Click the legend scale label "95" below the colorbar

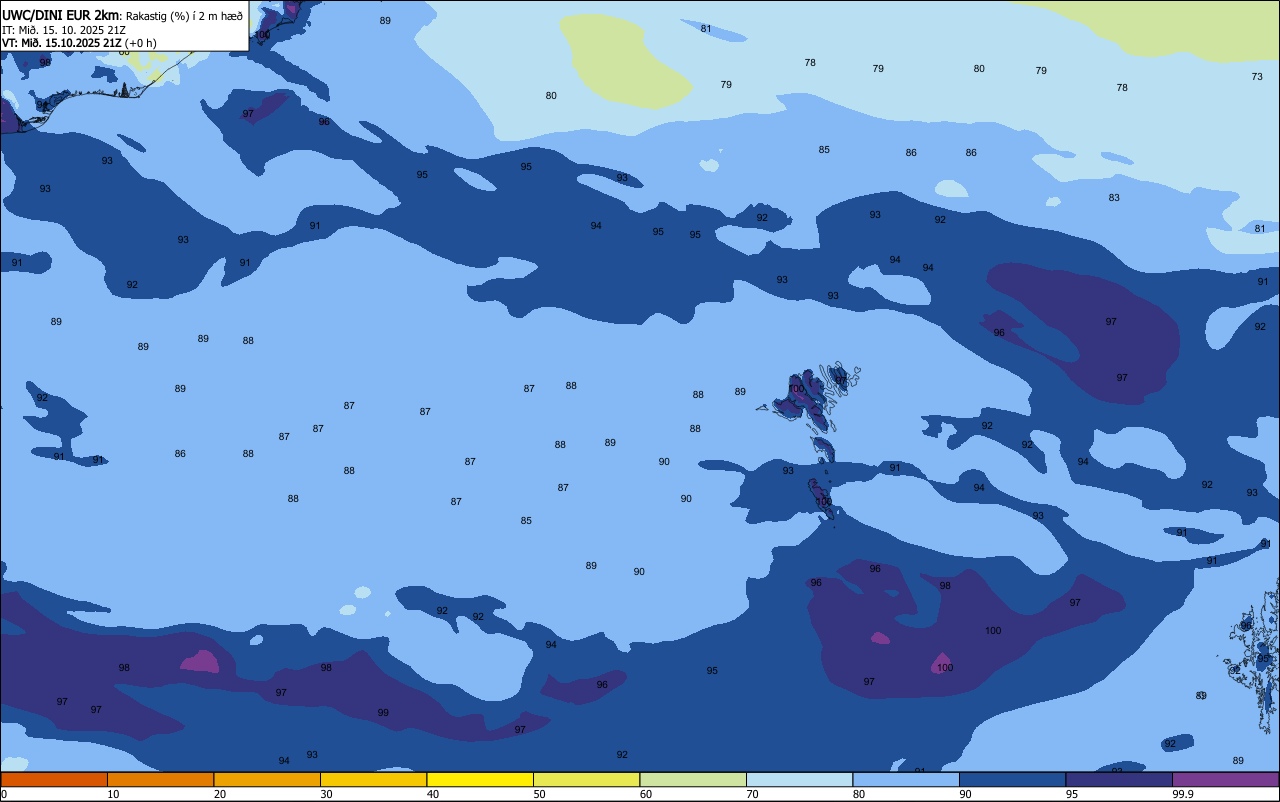pos(1072,794)
